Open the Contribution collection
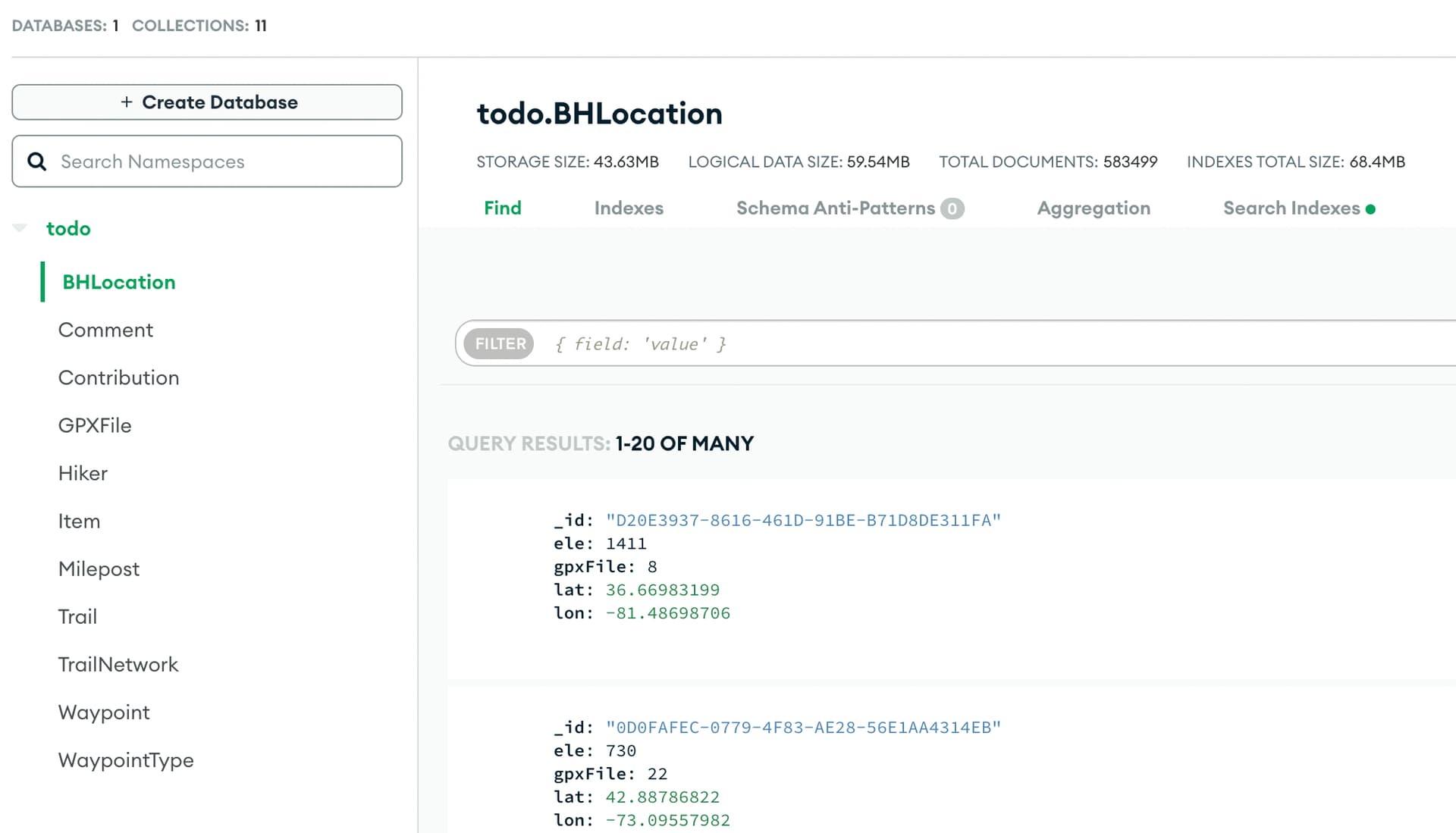 118,377
